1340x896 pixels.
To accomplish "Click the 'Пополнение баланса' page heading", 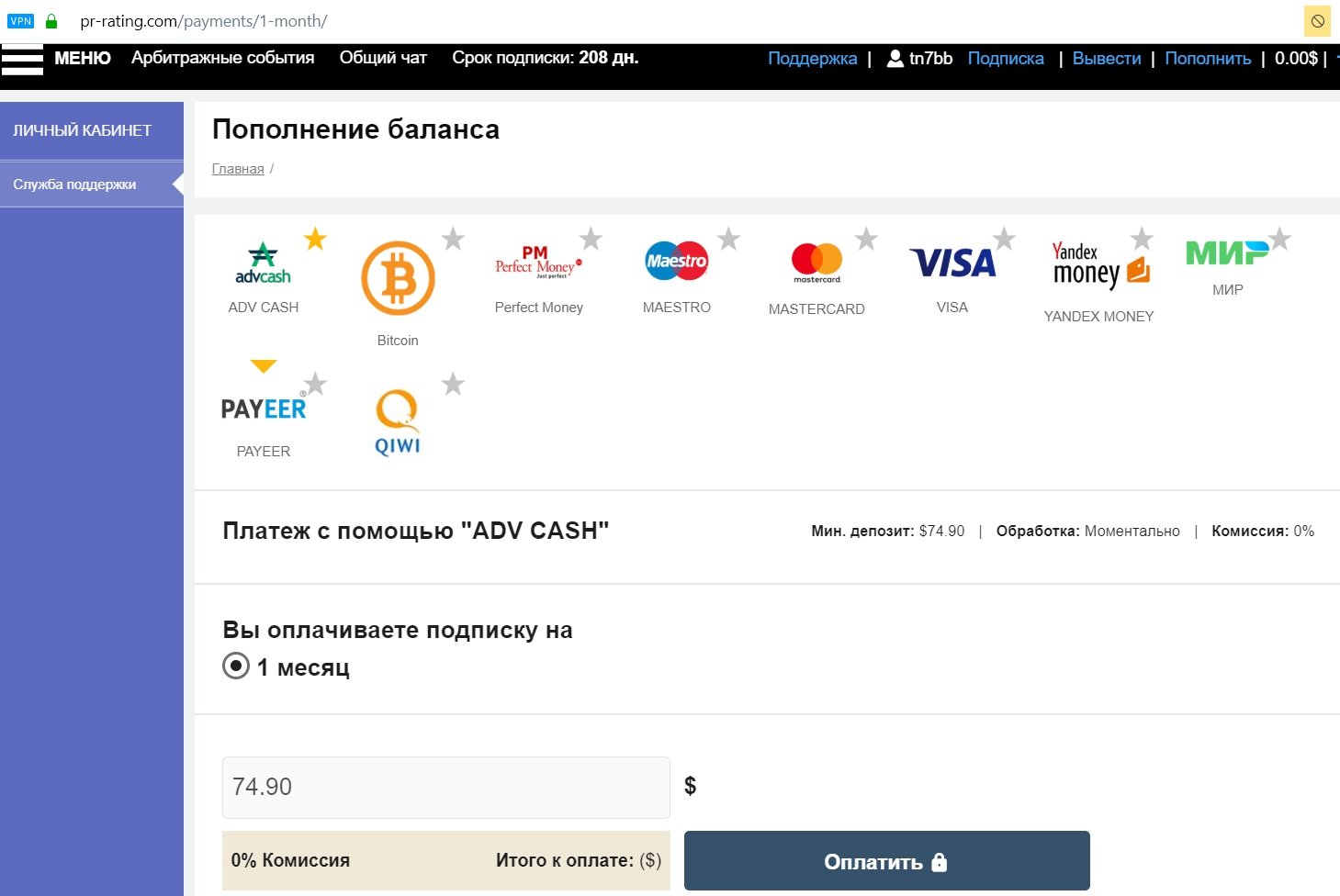I will tap(355, 129).
